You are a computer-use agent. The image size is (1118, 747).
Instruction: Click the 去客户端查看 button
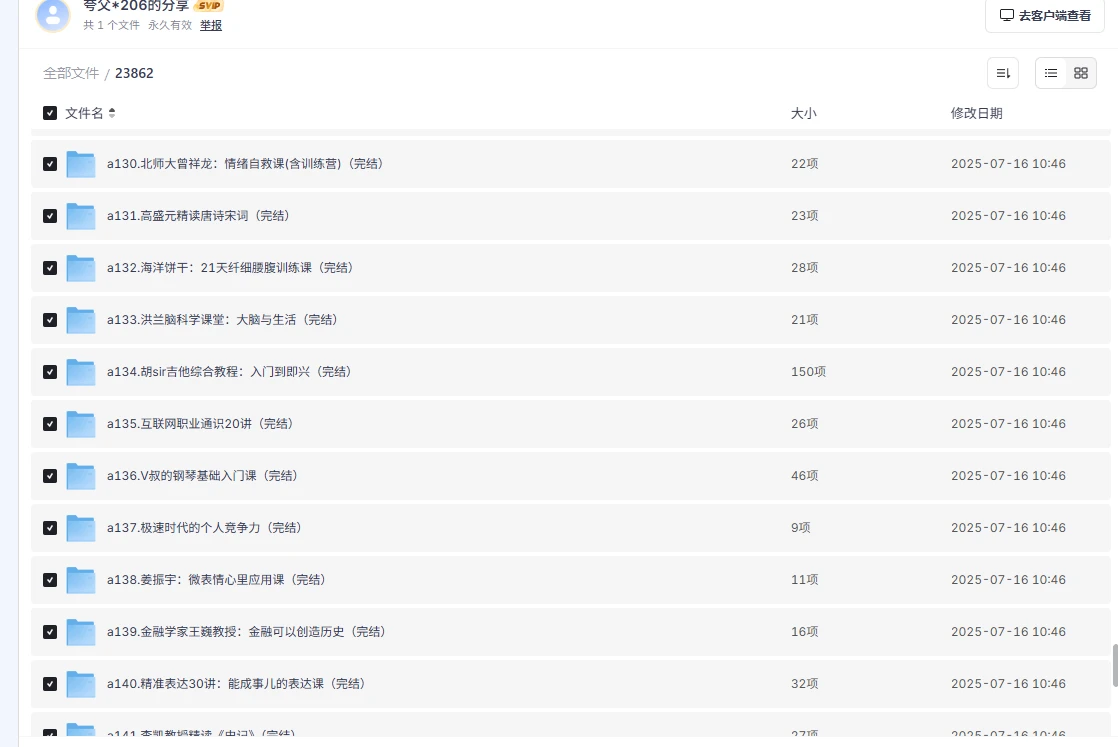tap(1045, 16)
